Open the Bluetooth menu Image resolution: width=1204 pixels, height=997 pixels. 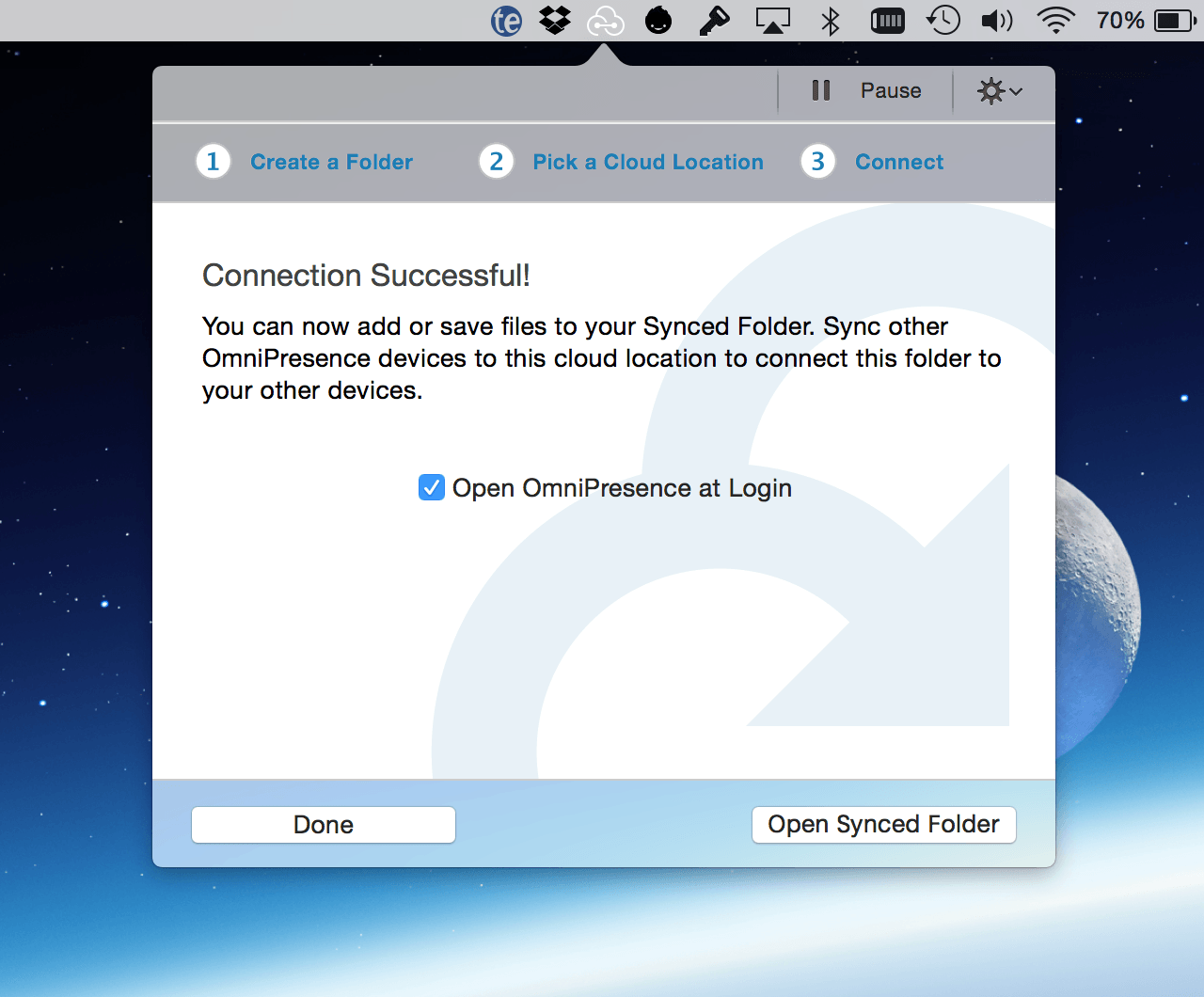click(x=830, y=20)
